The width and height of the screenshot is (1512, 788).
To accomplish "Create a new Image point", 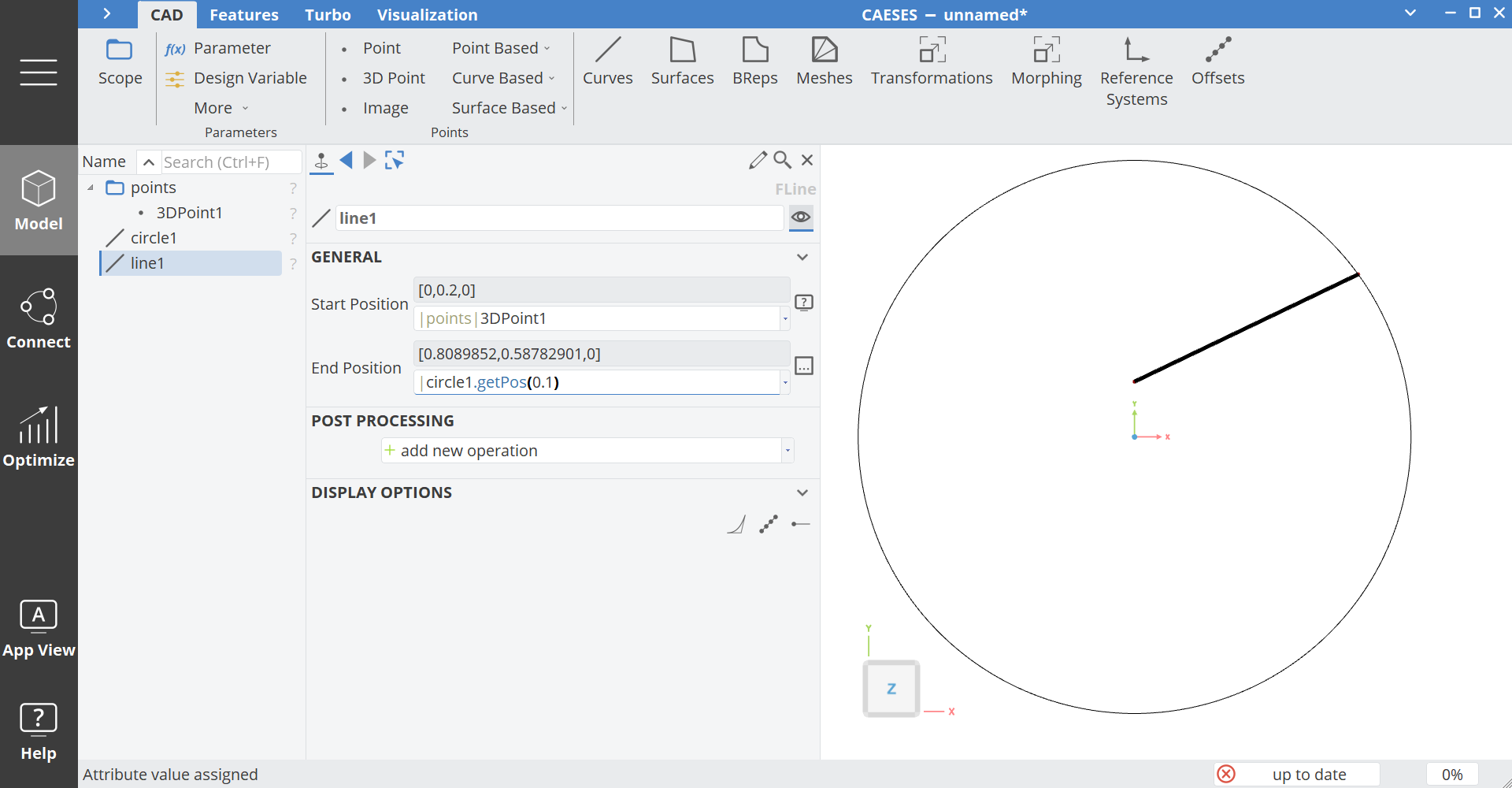I will (375, 108).
